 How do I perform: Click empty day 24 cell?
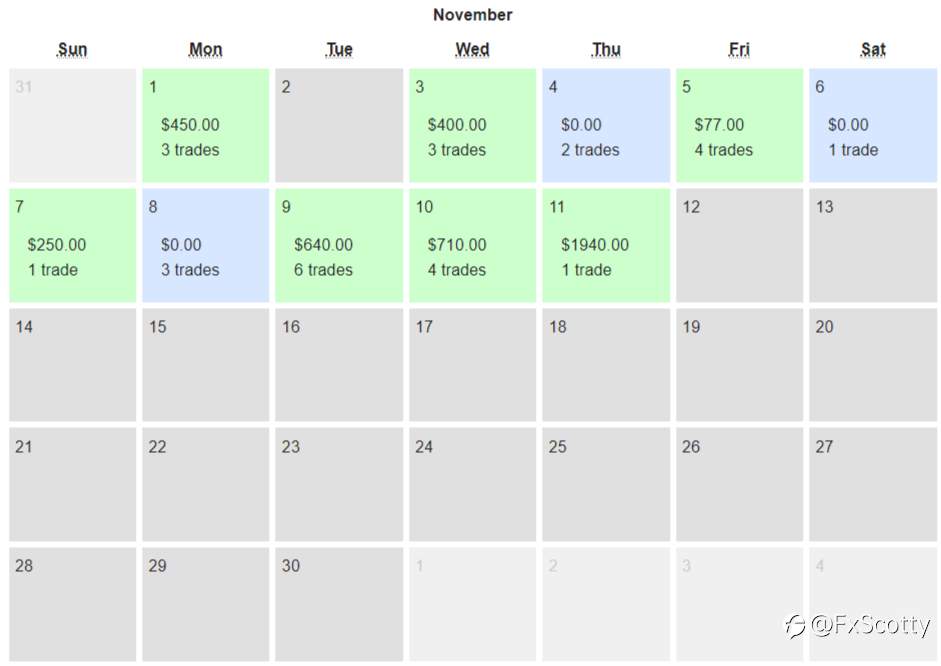tap(472, 485)
